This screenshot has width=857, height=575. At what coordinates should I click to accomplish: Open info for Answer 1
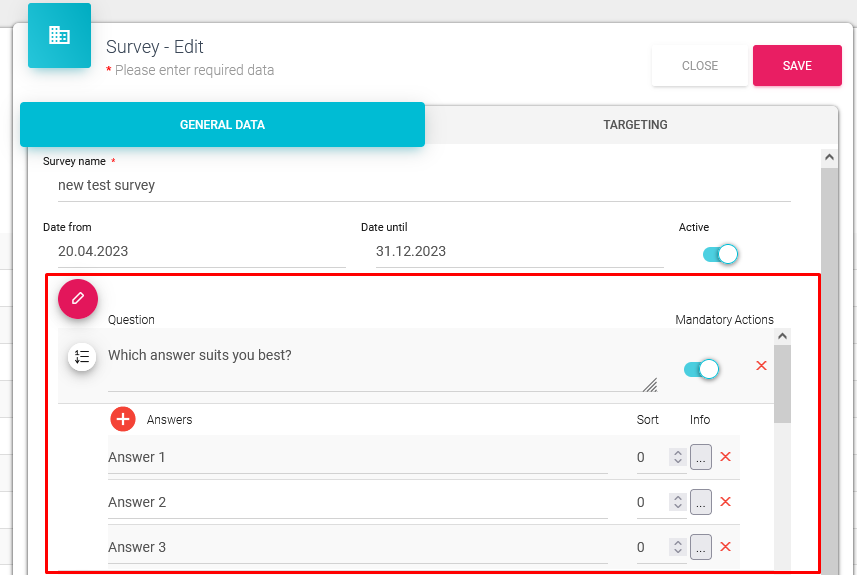click(701, 457)
